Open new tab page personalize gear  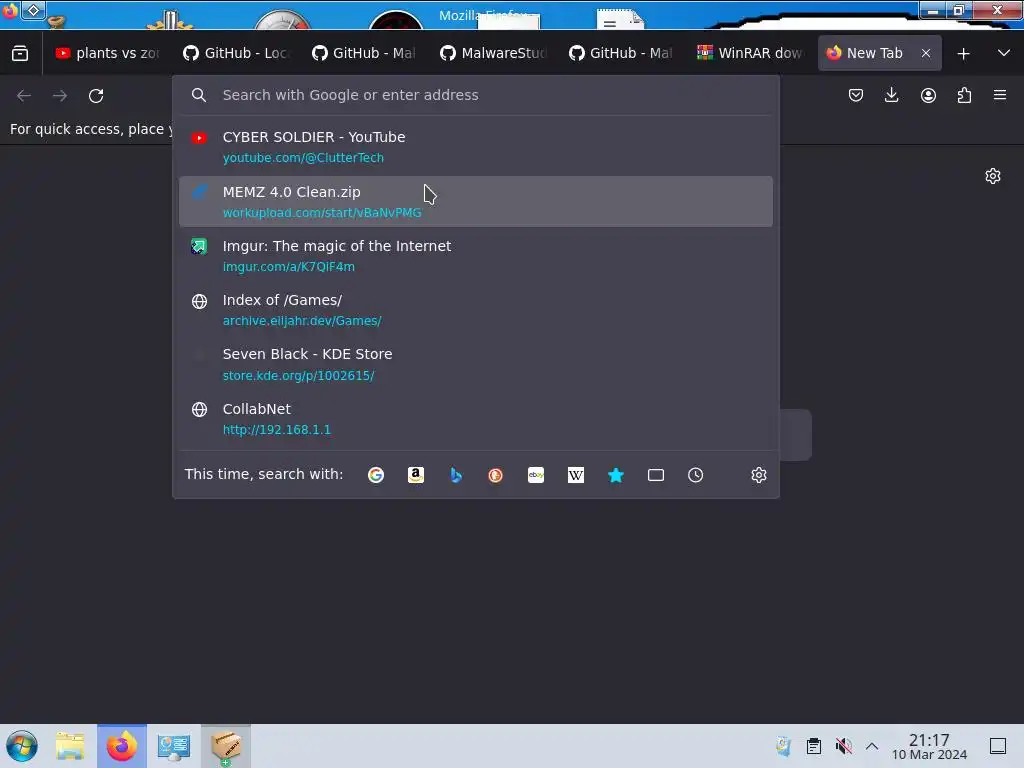coord(993,176)
